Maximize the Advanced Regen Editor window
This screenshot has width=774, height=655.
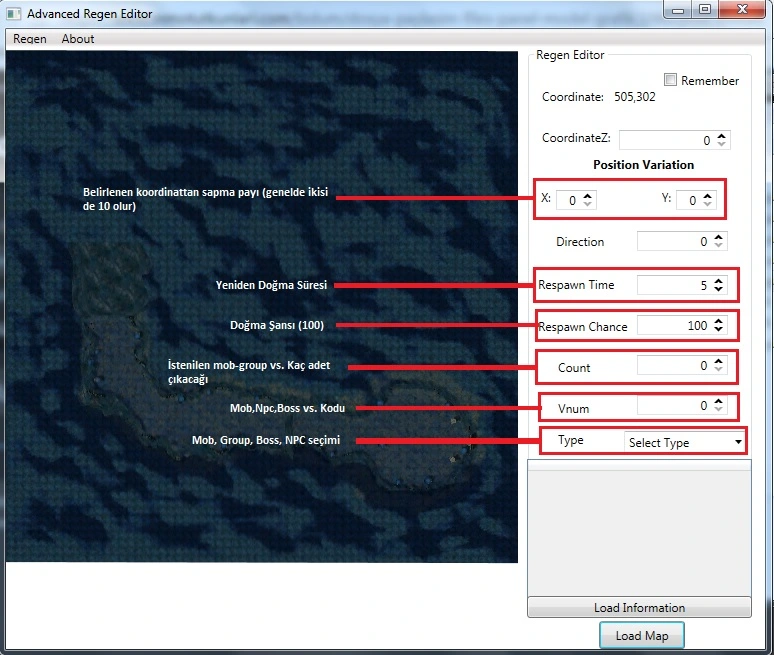point(705,10)
